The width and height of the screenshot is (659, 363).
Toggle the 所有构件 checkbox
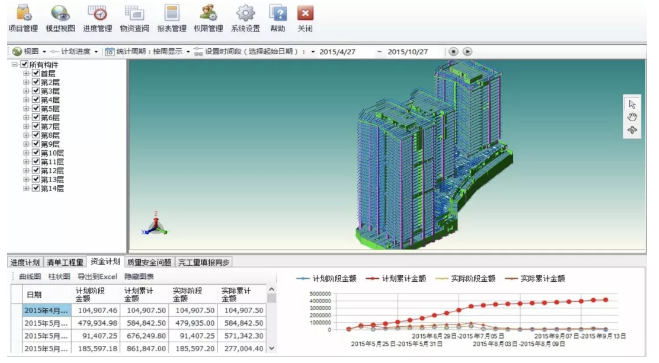24,64
